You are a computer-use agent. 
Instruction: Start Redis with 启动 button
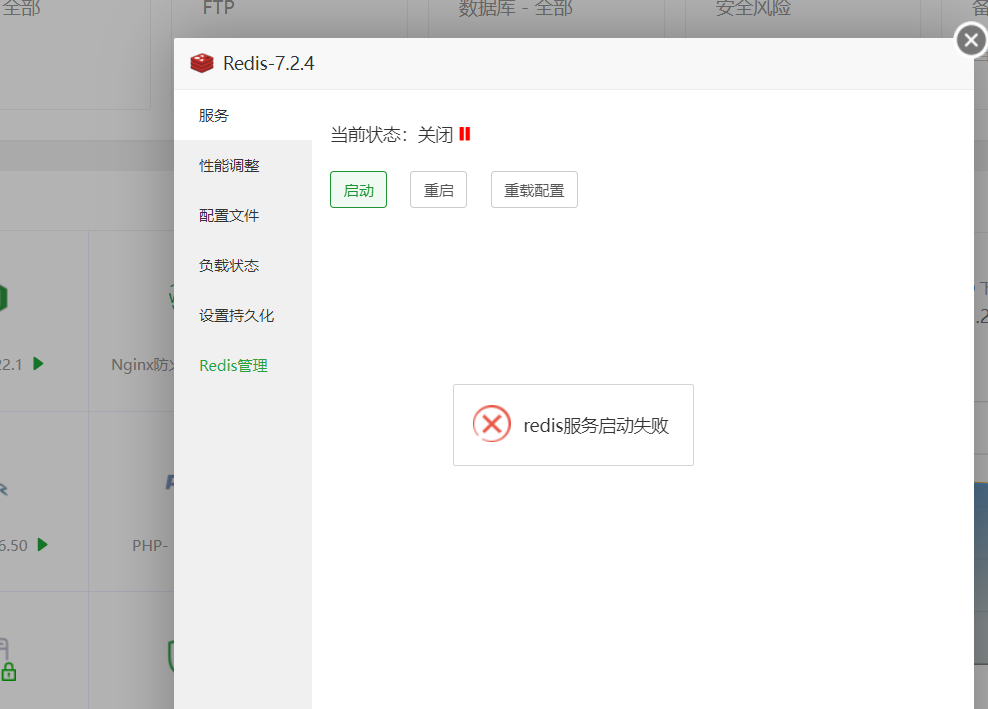pyautogui.click(x=359, y=190)
